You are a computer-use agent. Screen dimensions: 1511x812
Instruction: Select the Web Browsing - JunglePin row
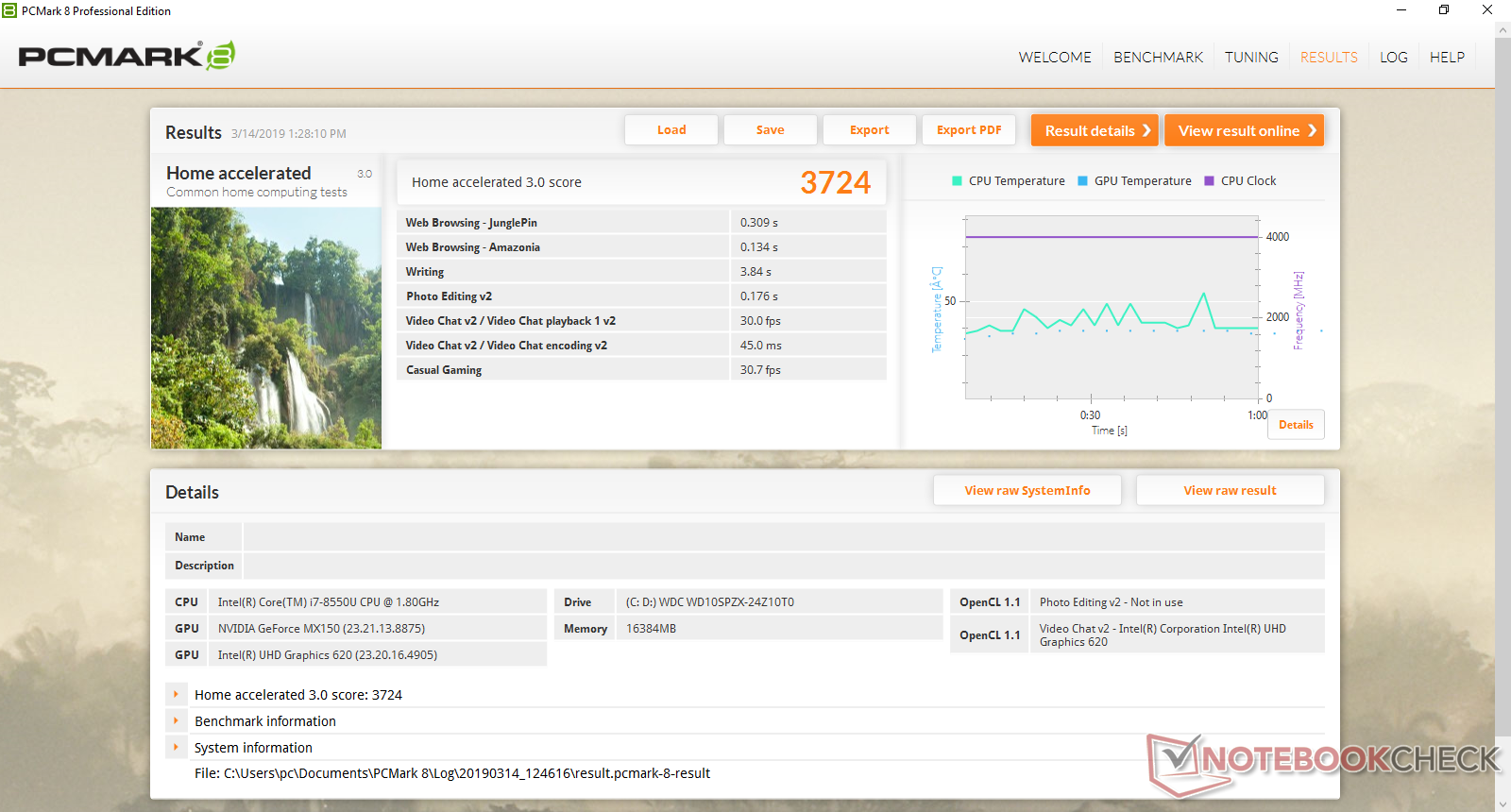tap(641, 223)
